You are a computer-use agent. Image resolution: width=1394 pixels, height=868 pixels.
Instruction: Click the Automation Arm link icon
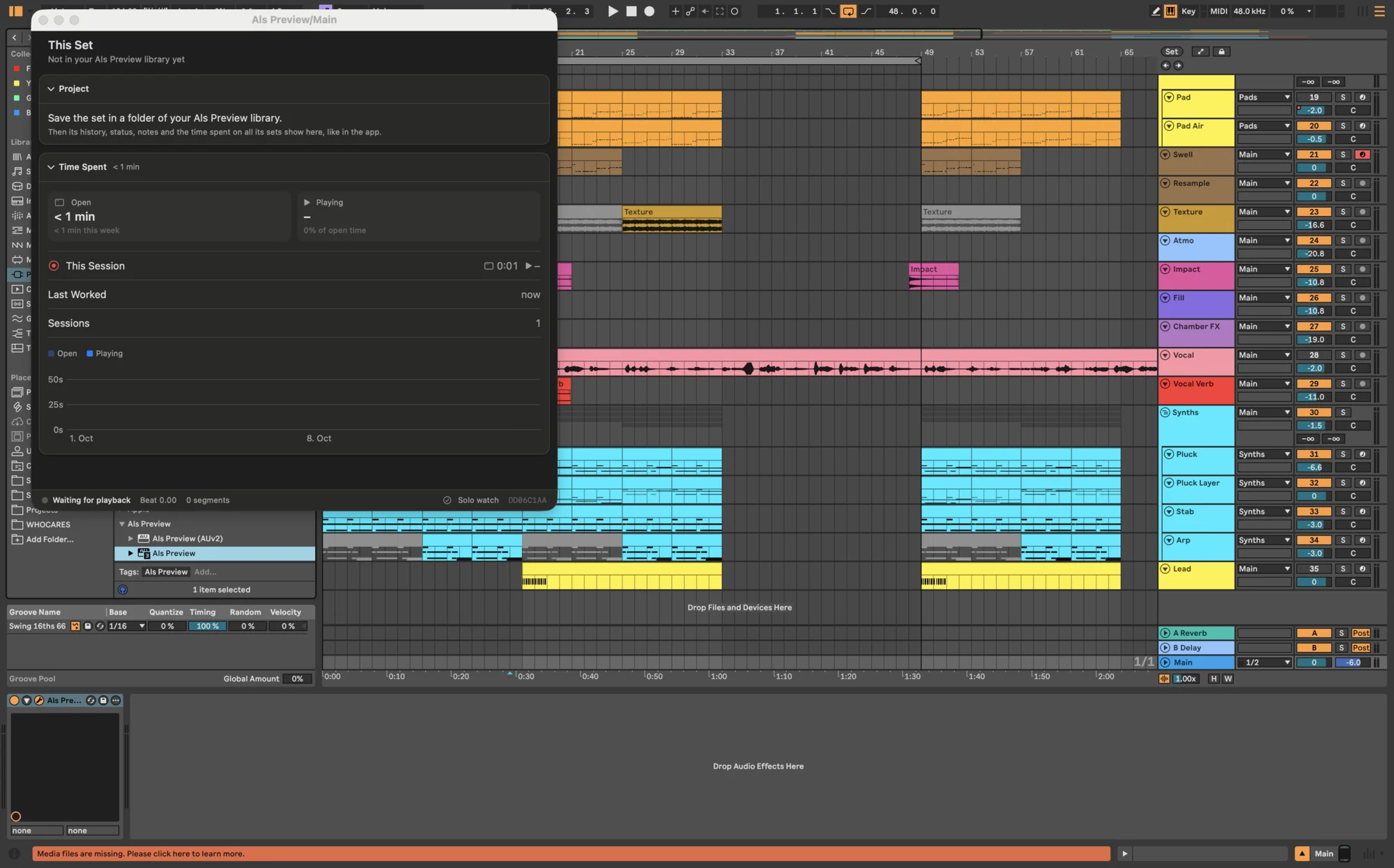(x=690, y=11)
